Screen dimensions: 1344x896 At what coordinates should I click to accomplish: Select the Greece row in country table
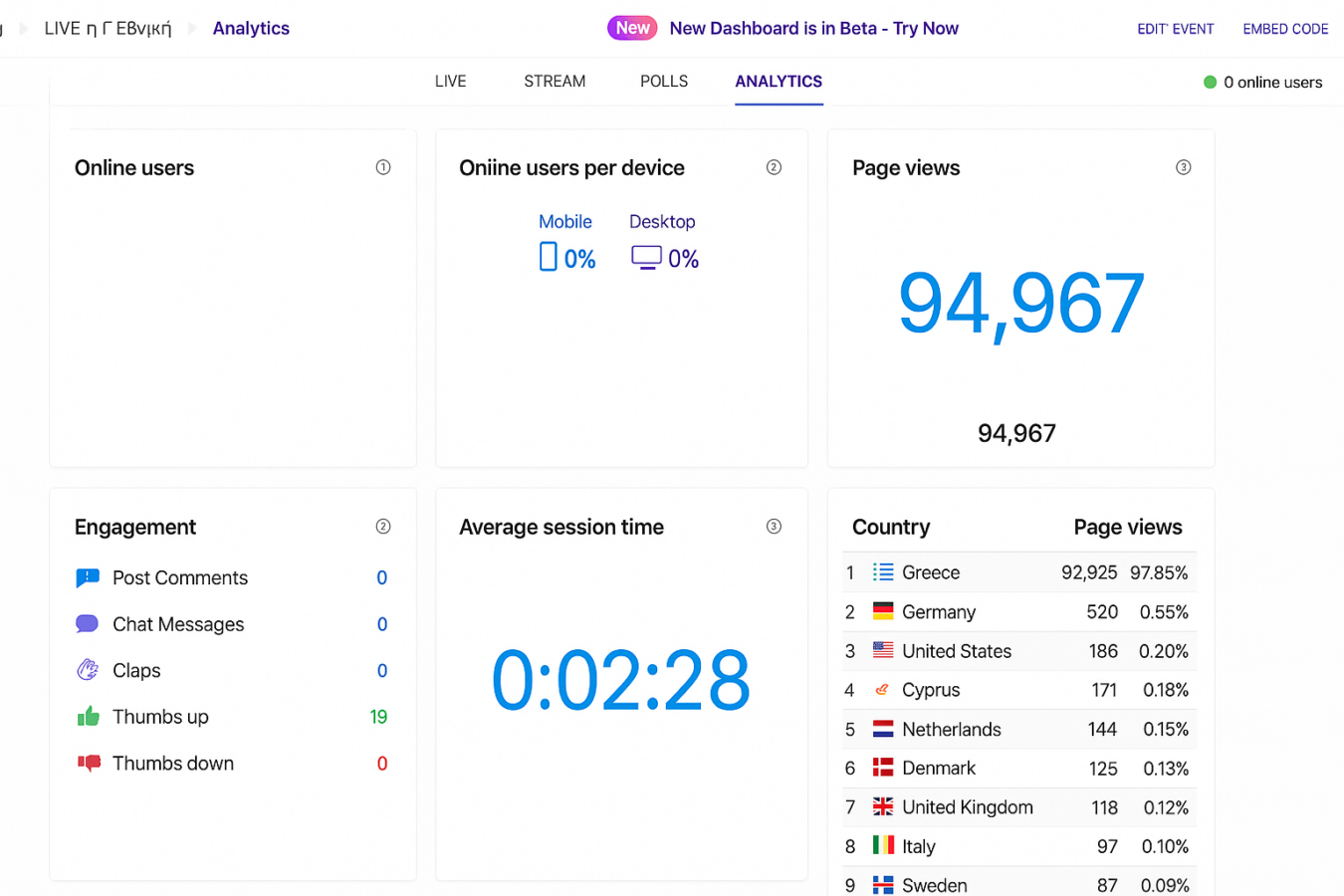[x=1018, y=572]
